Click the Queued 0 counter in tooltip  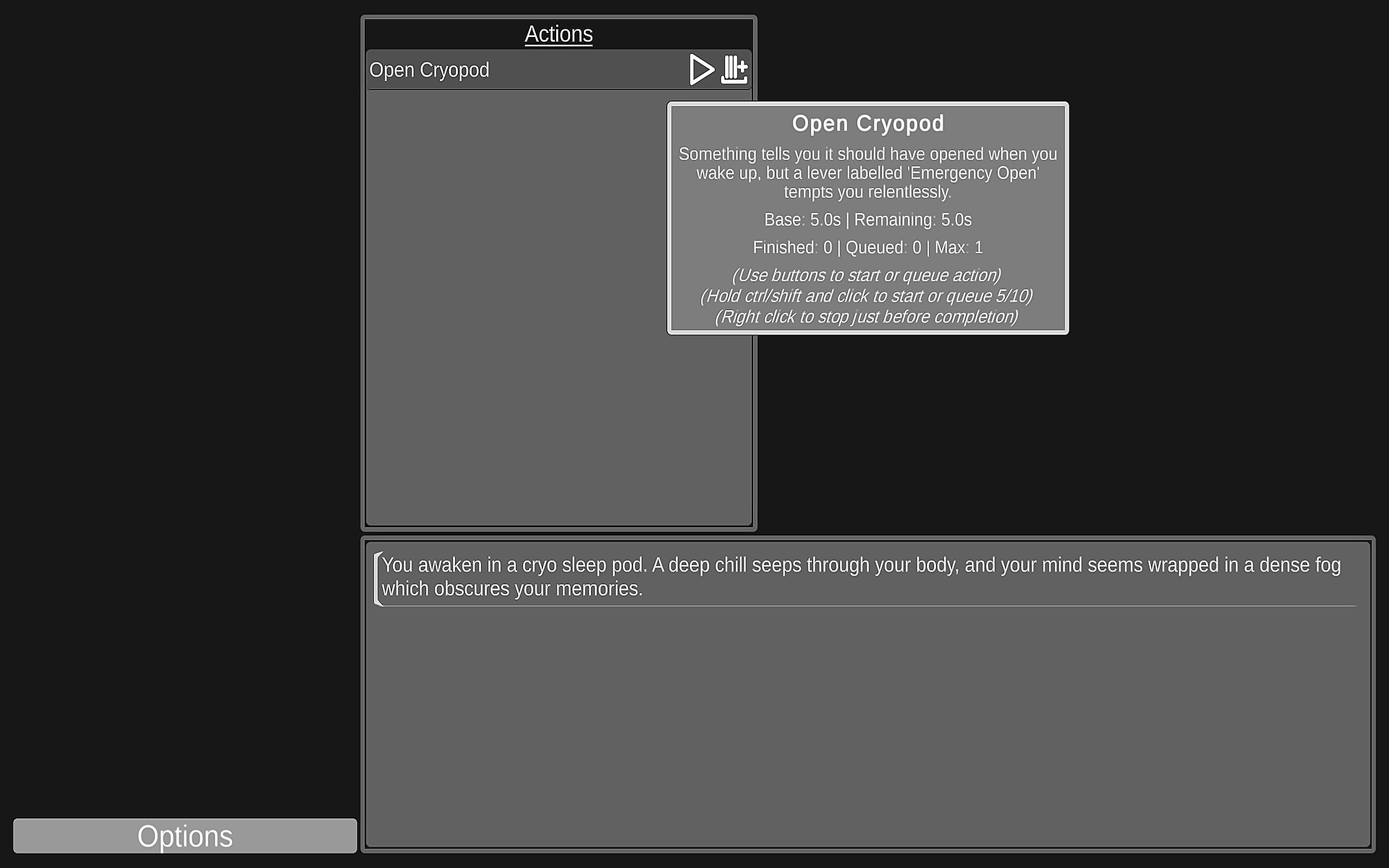coord(883,248)
